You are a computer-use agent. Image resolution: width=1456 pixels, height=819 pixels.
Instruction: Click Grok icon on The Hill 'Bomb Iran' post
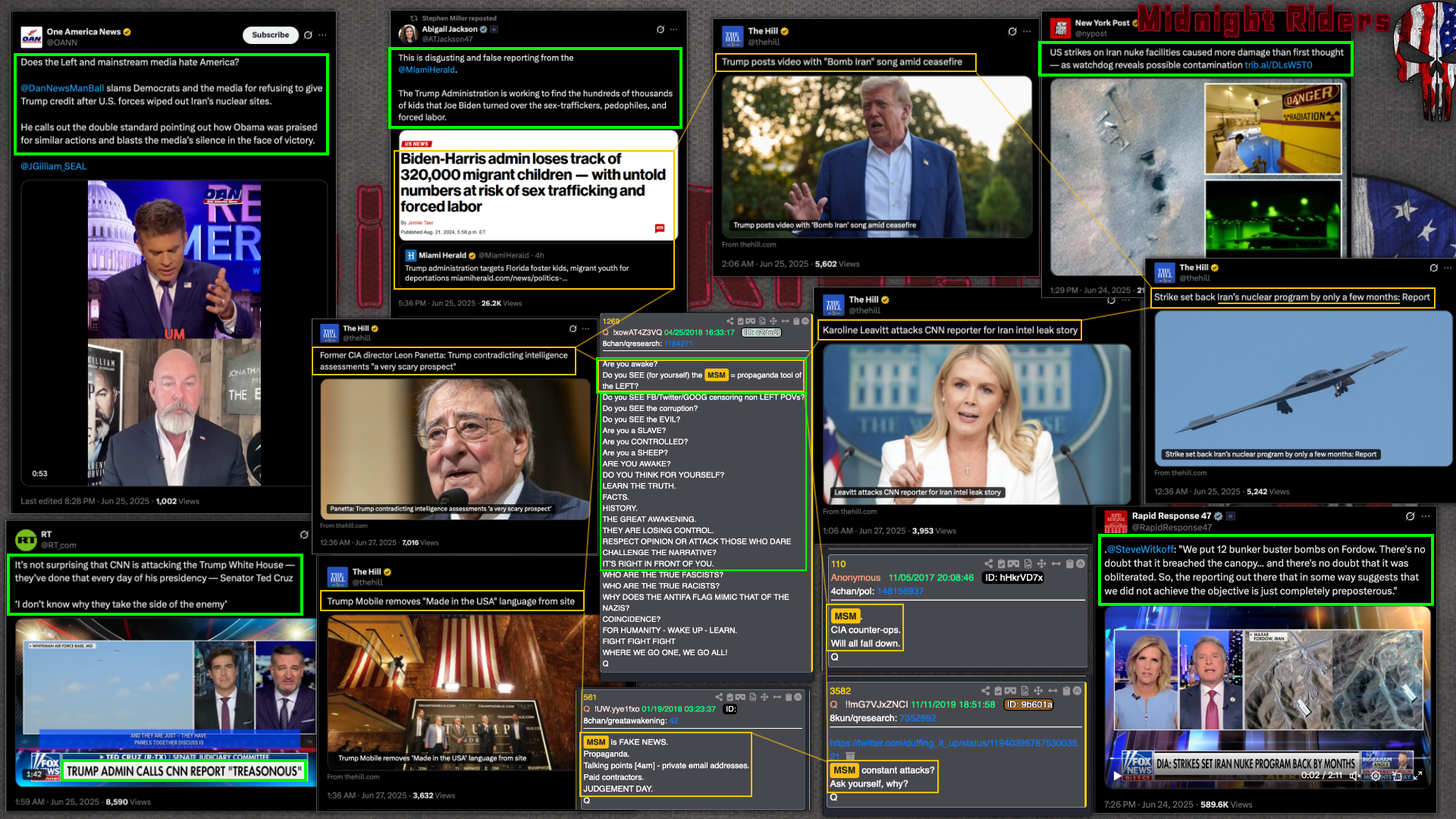1012,31
